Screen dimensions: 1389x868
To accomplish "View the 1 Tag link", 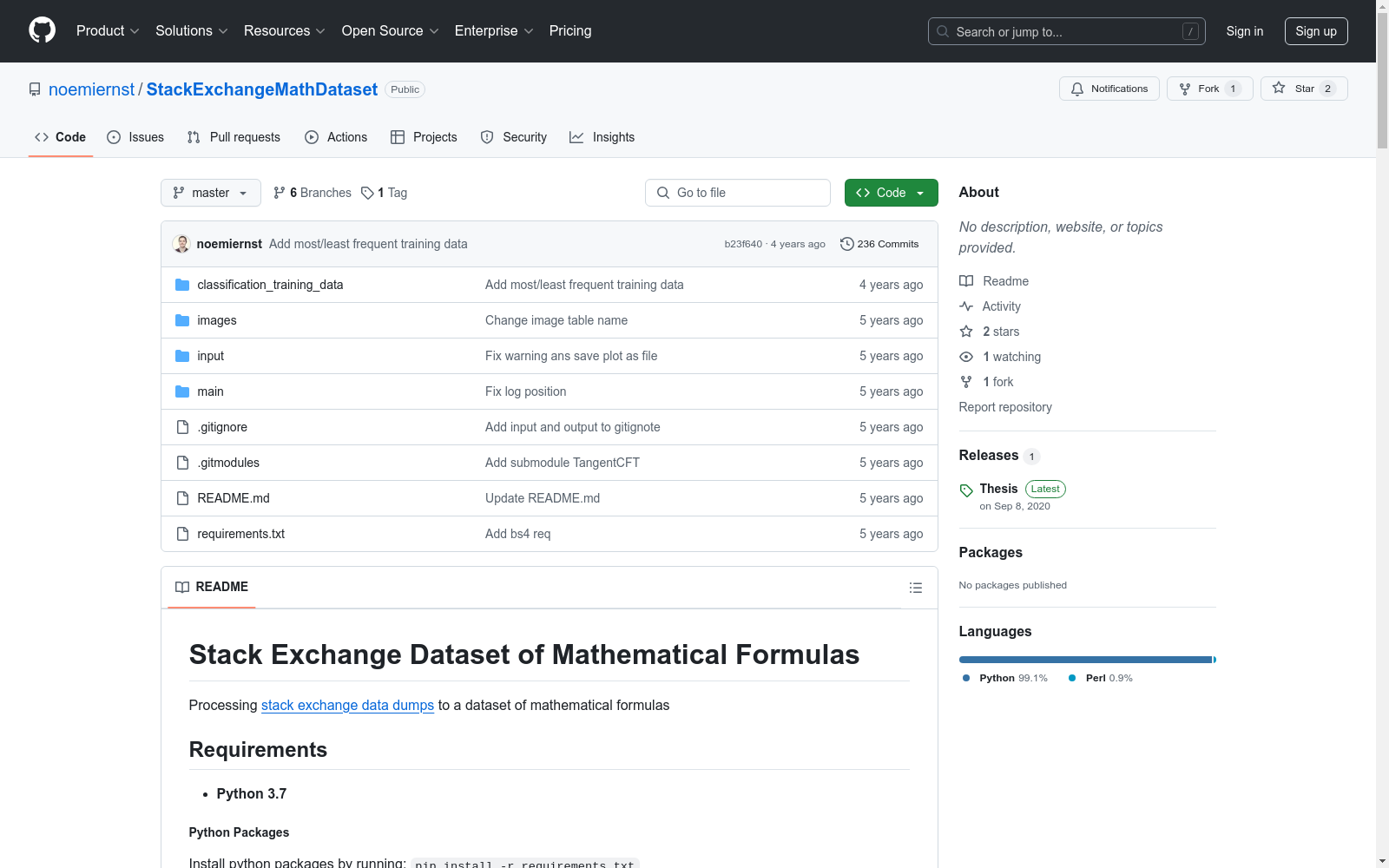I will 385,193.
